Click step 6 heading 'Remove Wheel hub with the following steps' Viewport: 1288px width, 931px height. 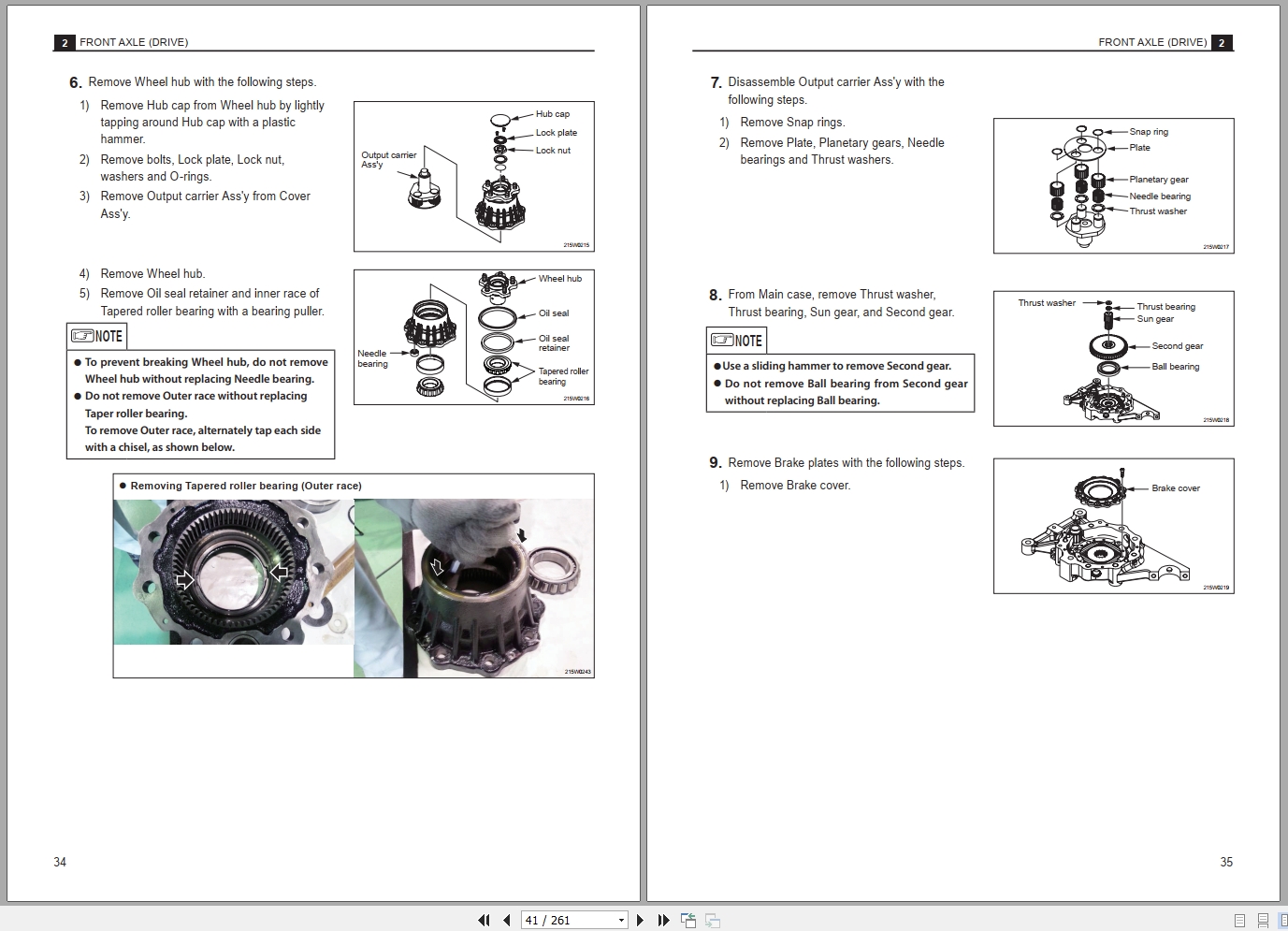[202, 82]
